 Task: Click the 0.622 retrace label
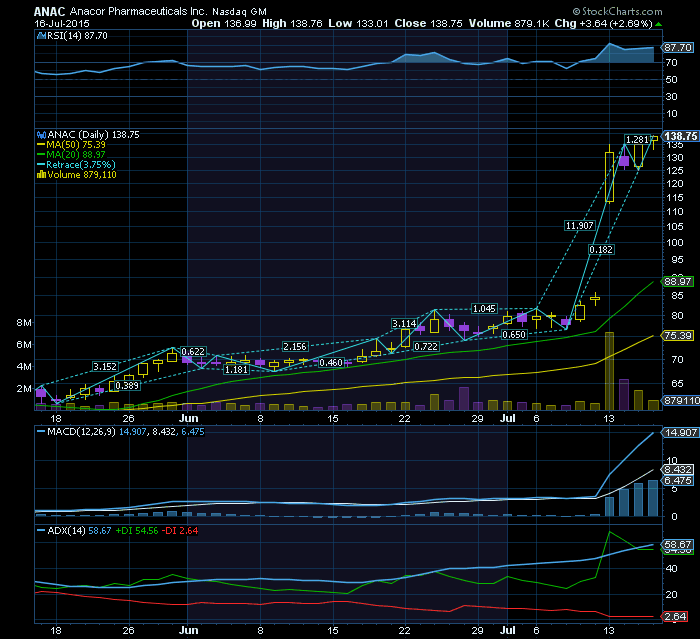(x=193, y=351)
